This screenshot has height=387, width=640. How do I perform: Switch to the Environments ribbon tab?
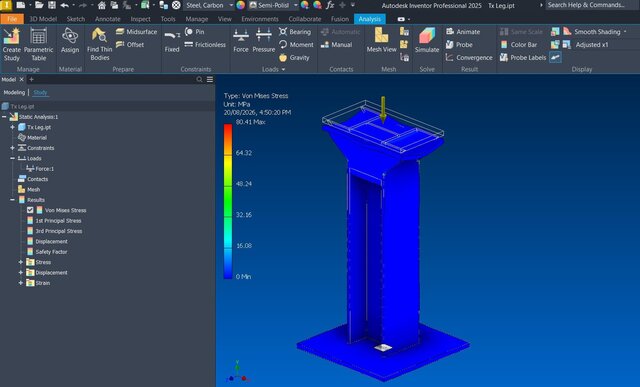260,19
